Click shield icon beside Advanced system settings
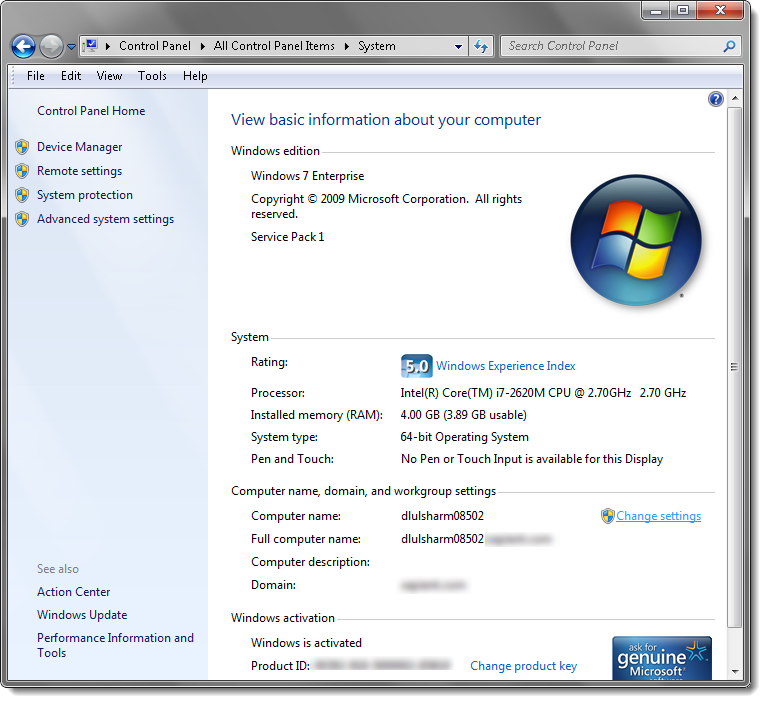 [22, 219]
